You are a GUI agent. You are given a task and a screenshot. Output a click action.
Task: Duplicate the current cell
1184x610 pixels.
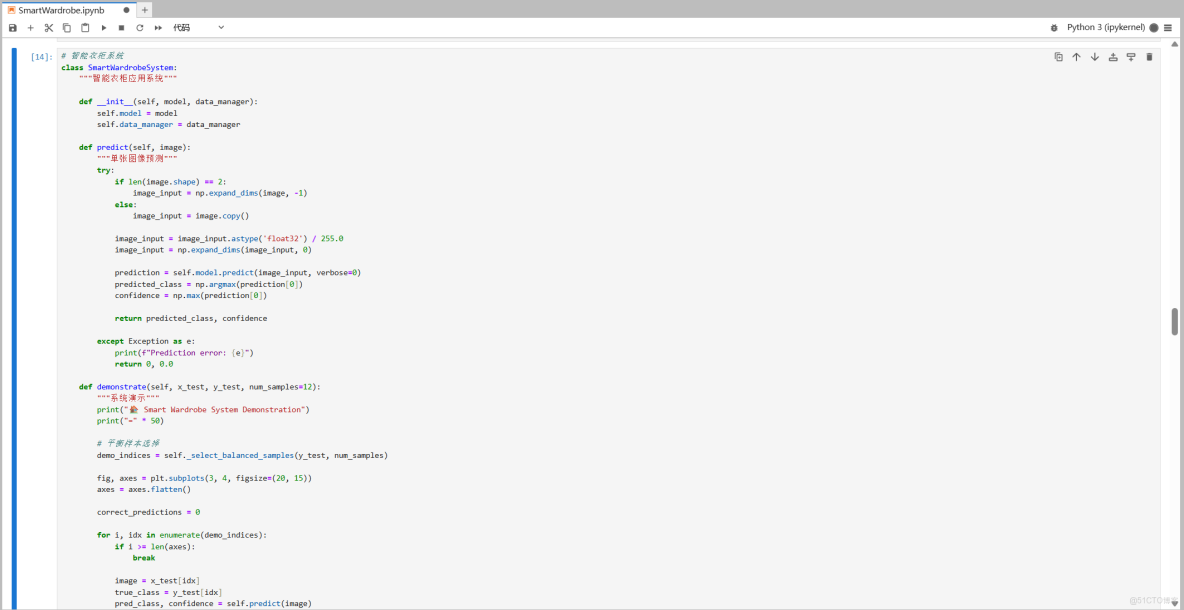(1059, 57)
